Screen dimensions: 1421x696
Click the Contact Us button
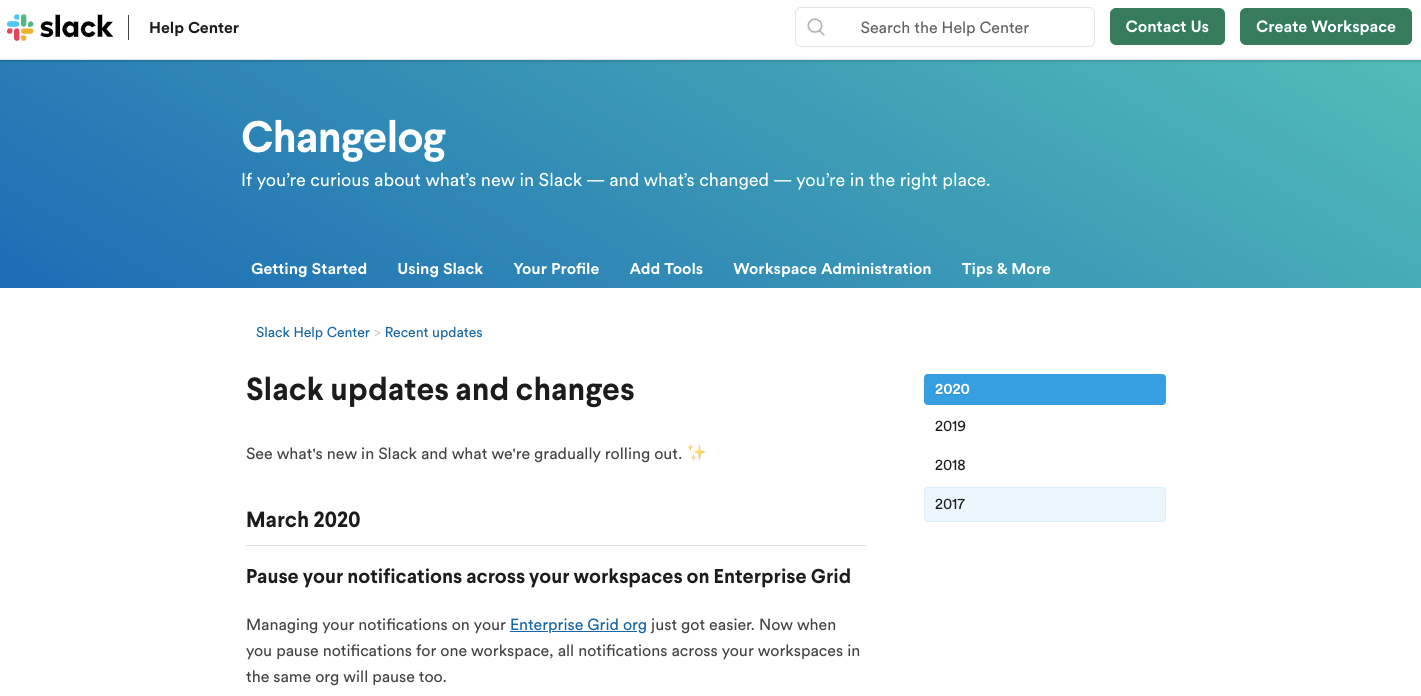[x=1167, y=27]
